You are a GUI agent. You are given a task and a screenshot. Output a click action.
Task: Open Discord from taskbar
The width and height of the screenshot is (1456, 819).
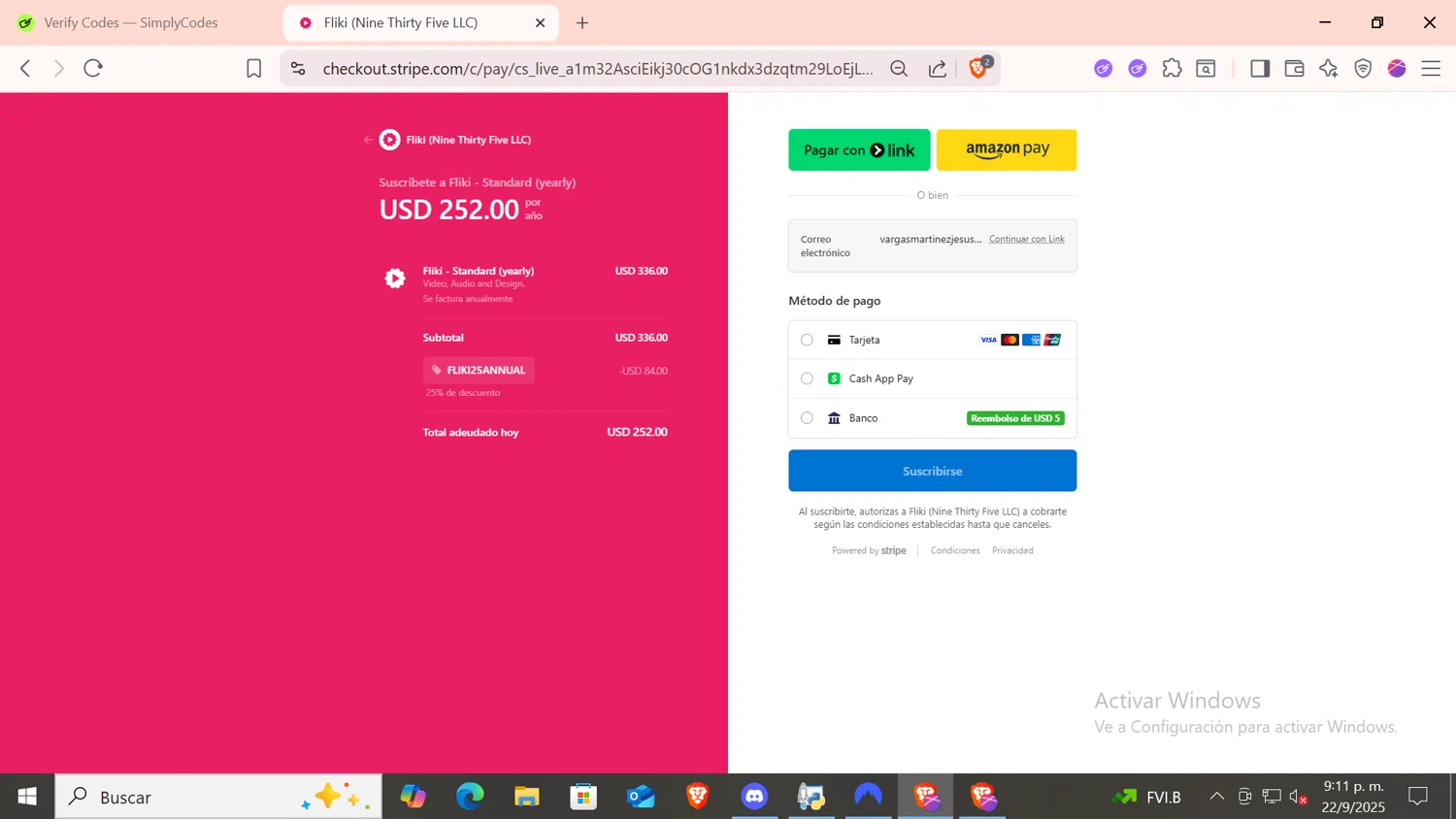point(754,797)
